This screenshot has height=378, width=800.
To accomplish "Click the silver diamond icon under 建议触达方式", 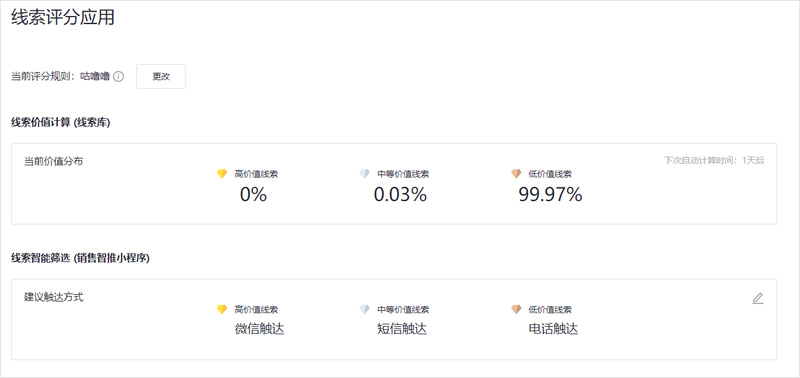I will [x=364, y=309].
